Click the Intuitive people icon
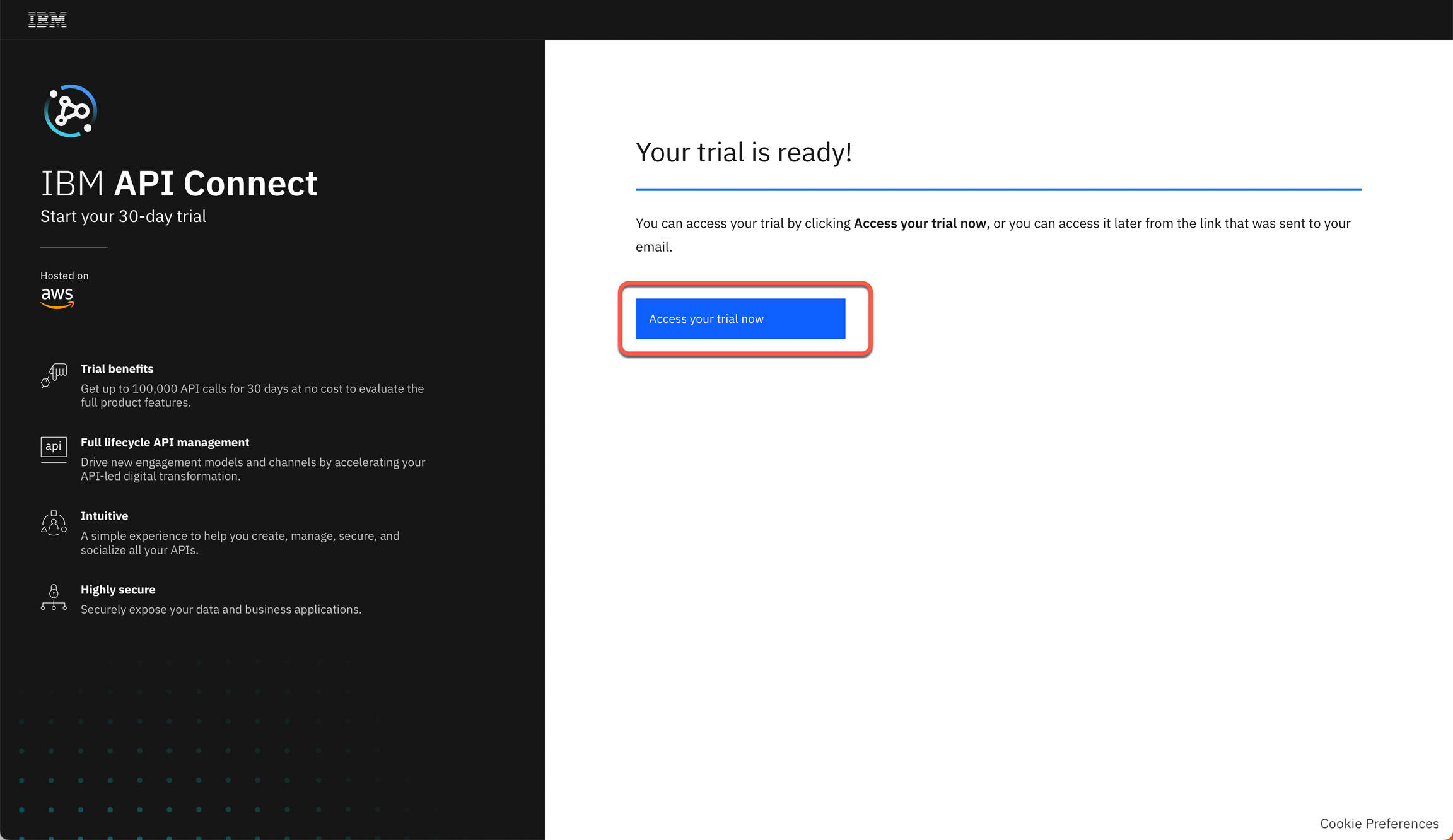Viewport: 1453px width, 840px height. (54, 523)
